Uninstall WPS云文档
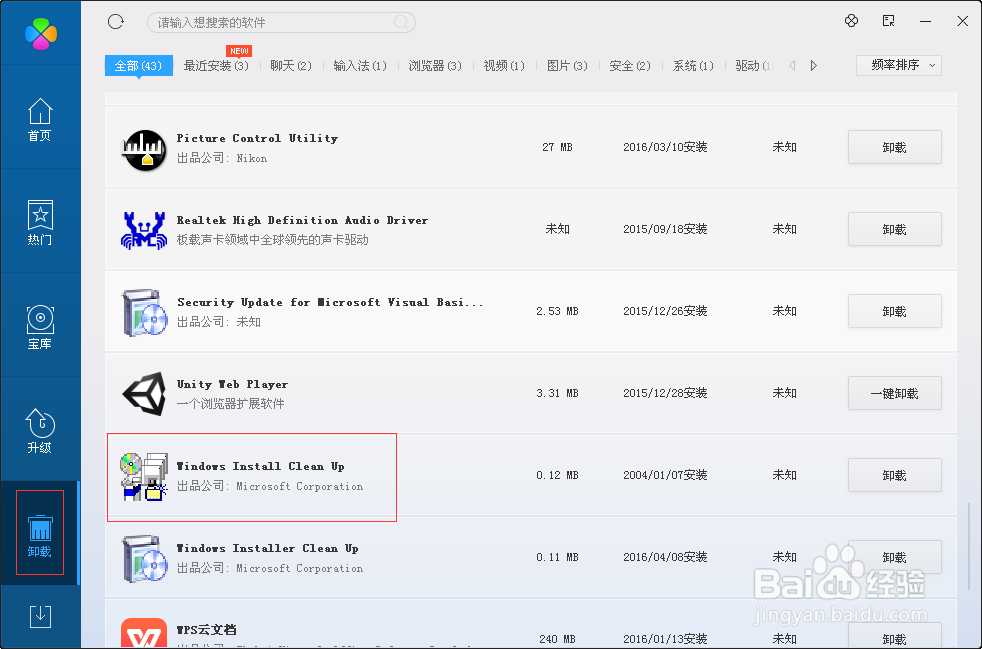 pos(894,636)
